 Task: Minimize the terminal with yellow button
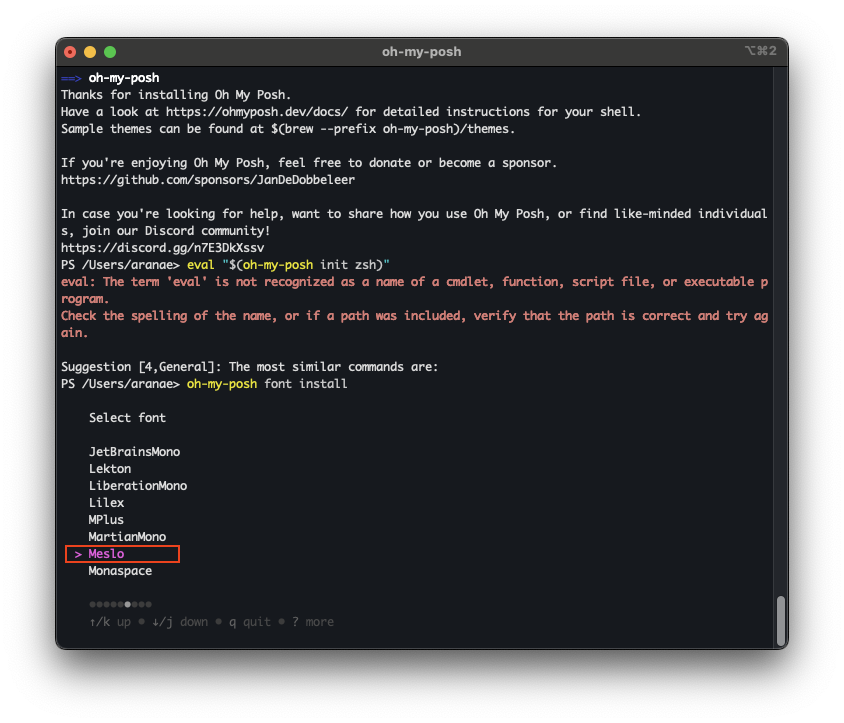[x=90, y=52]
